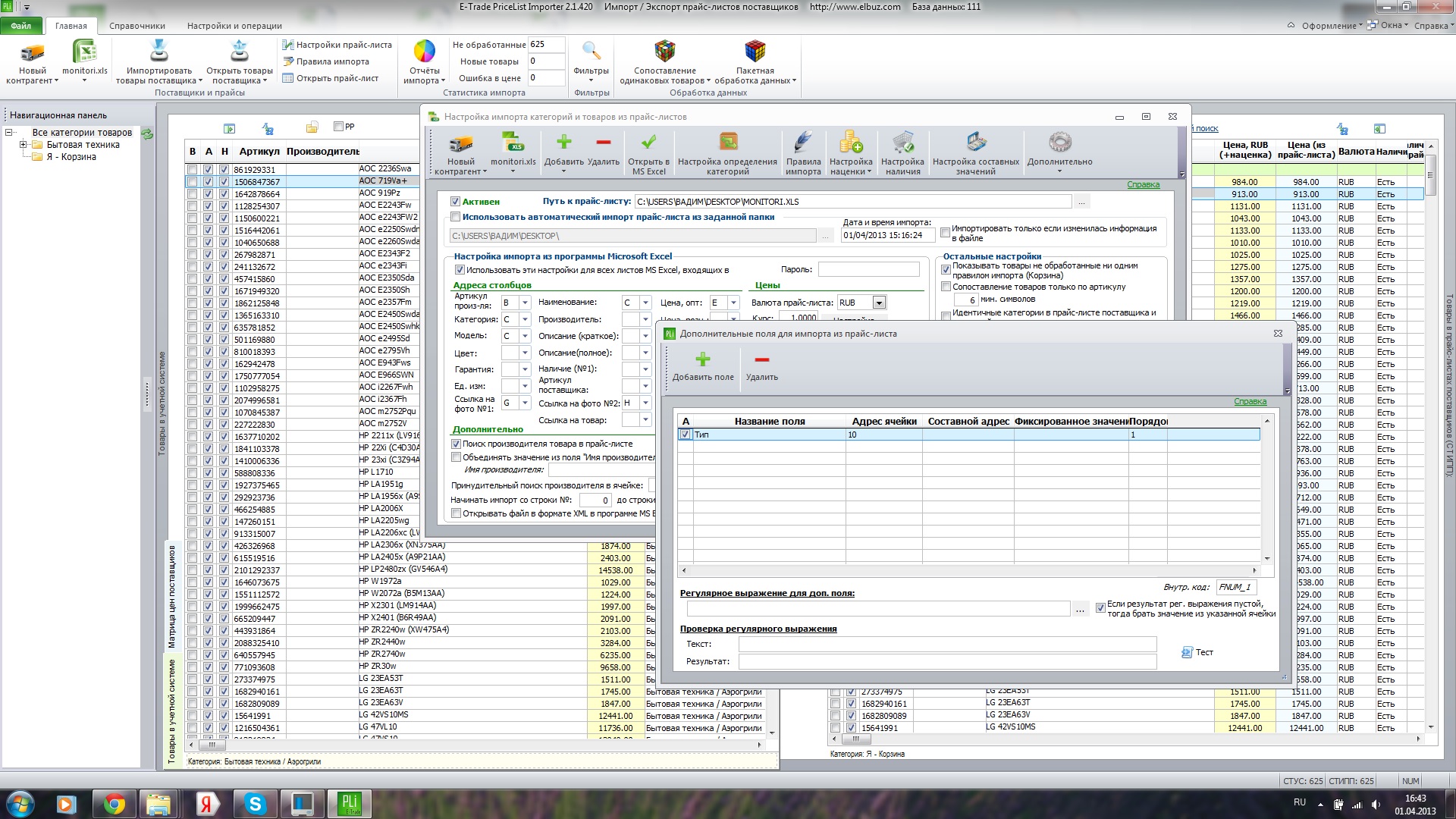This screenshot has height=819, width=1456.
Task: Toggle use settings for all Excel sheets
Action: tap(459, 270)
